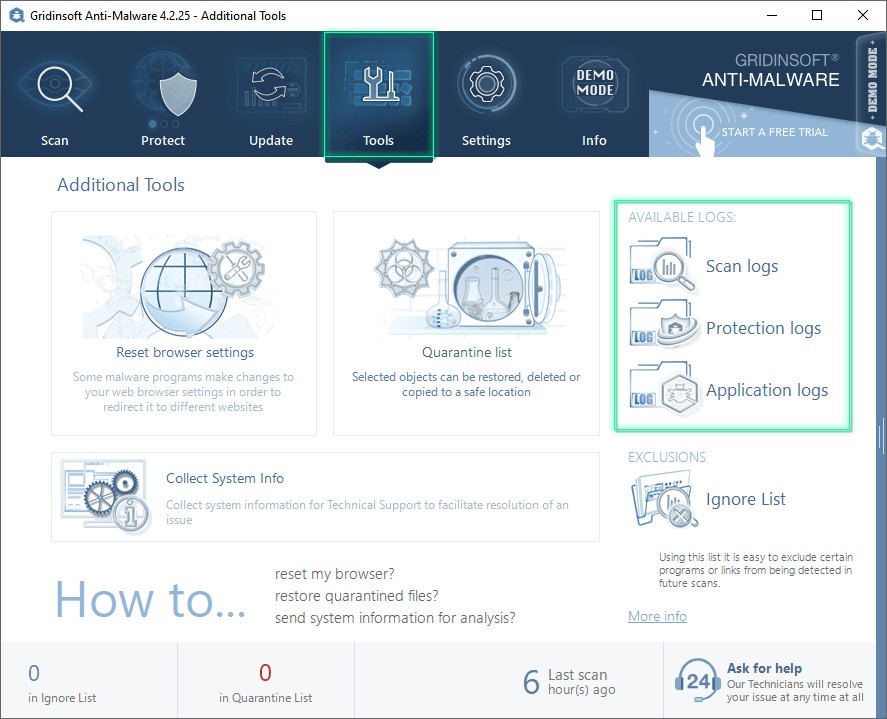The image size is (887, 719).
Task: Click the Protection logs folder icon
Action: 661,326
